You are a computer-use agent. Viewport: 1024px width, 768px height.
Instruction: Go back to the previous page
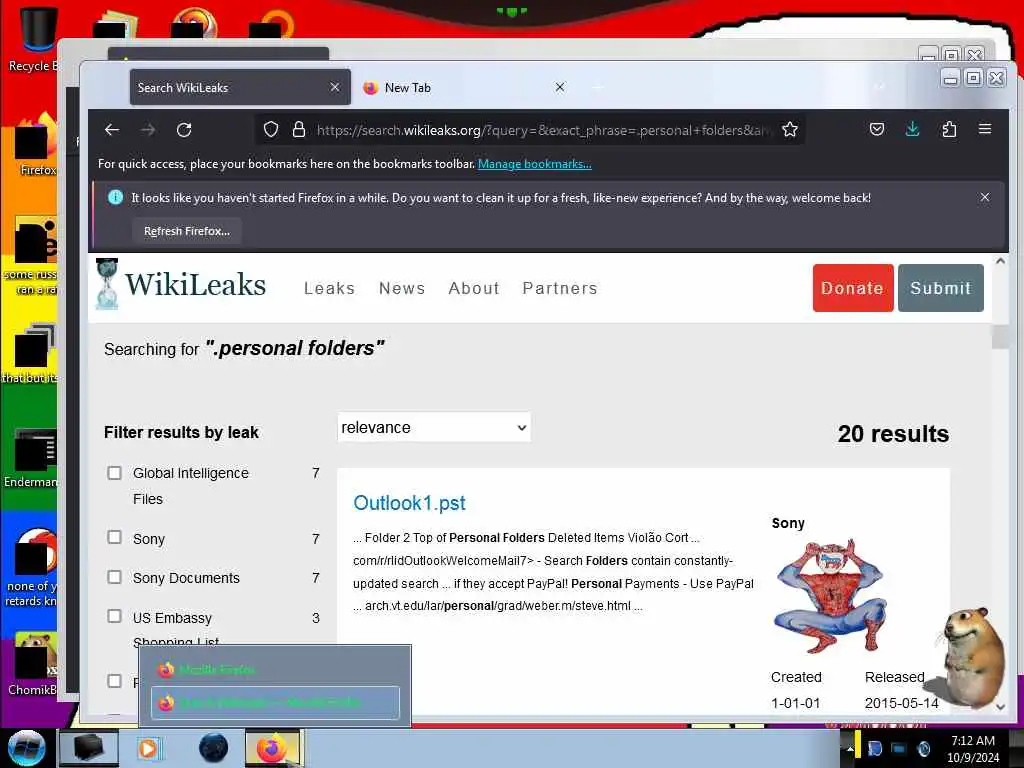pyautogui.click(x=112, y=130)
